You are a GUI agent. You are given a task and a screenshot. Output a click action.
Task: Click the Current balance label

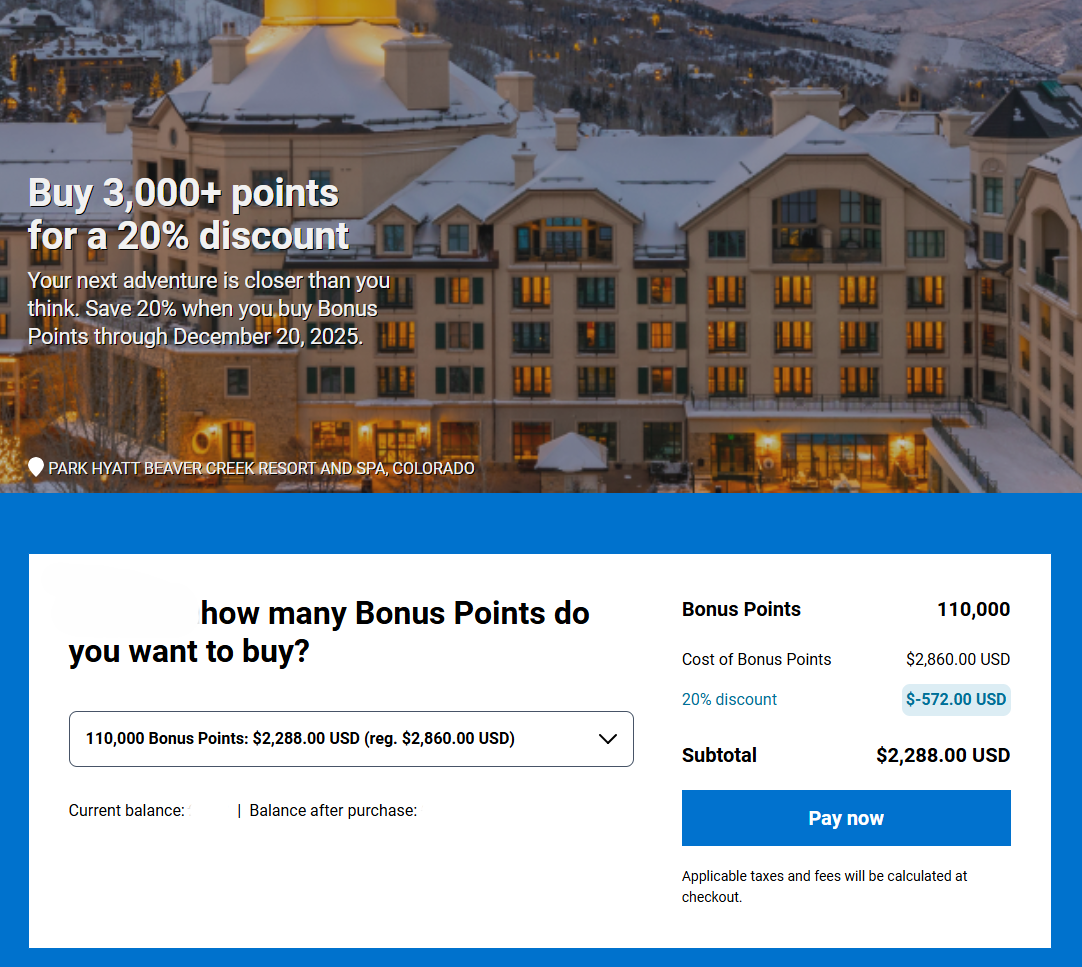tap(124, 810)
